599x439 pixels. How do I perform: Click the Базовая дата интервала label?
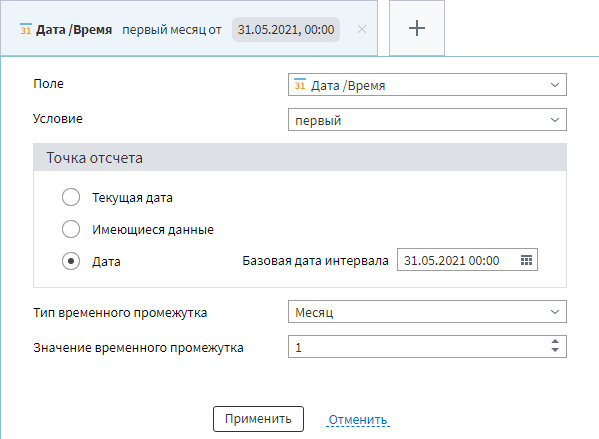tap(315, 261)
